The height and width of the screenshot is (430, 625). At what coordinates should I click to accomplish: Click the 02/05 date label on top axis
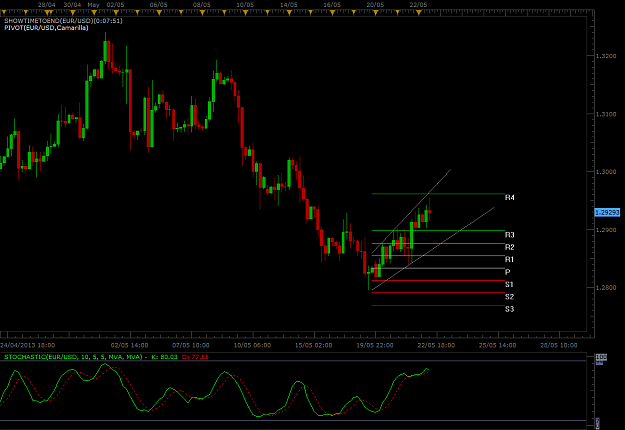116,5
